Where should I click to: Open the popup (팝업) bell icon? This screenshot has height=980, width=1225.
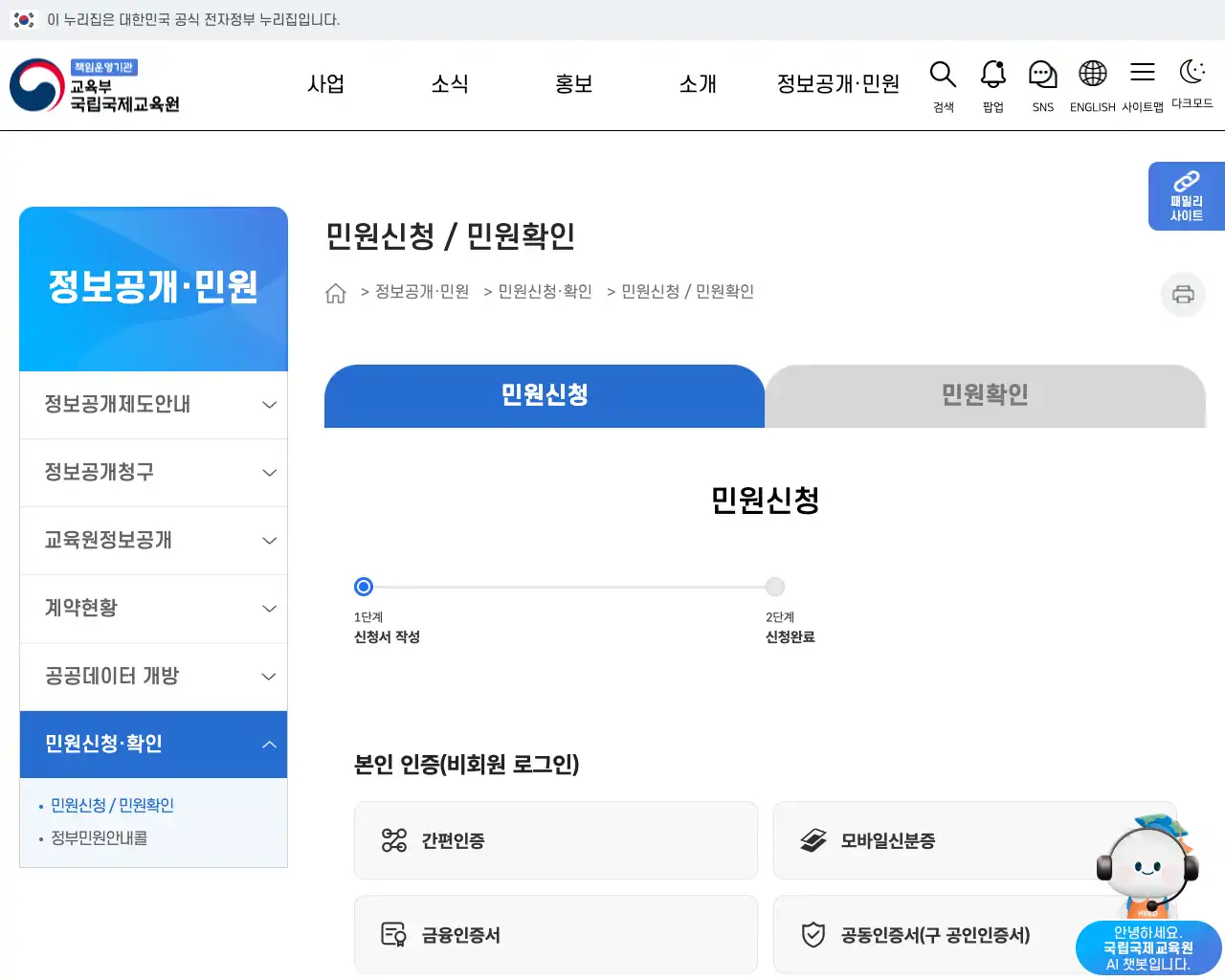(993, 86)
